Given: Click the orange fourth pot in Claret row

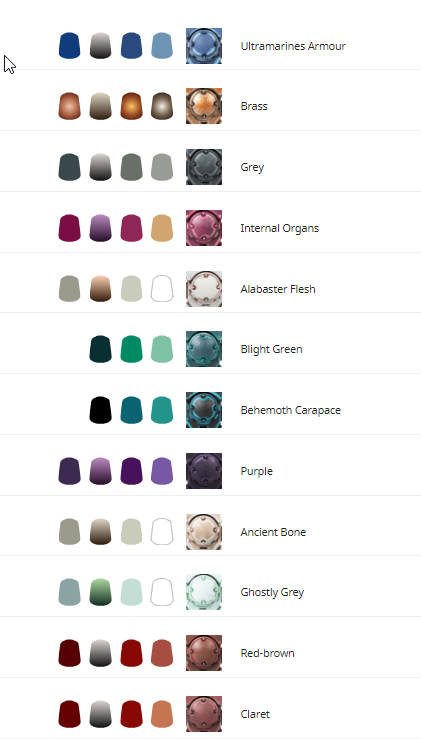Looking at the screenshot, I should [162, 714].
